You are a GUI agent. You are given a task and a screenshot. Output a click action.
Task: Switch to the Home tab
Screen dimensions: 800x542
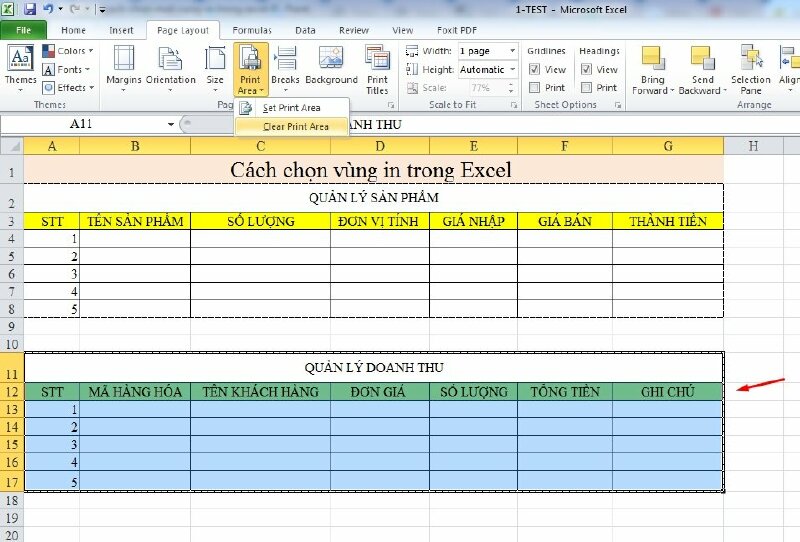click(x=73, y=30)
